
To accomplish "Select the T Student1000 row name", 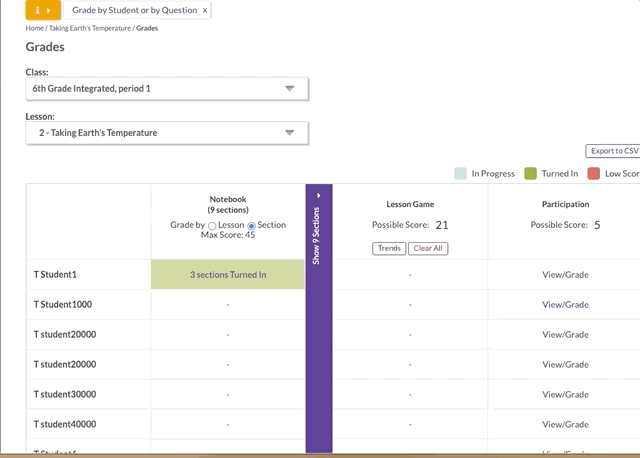I will tap(63, 304).
